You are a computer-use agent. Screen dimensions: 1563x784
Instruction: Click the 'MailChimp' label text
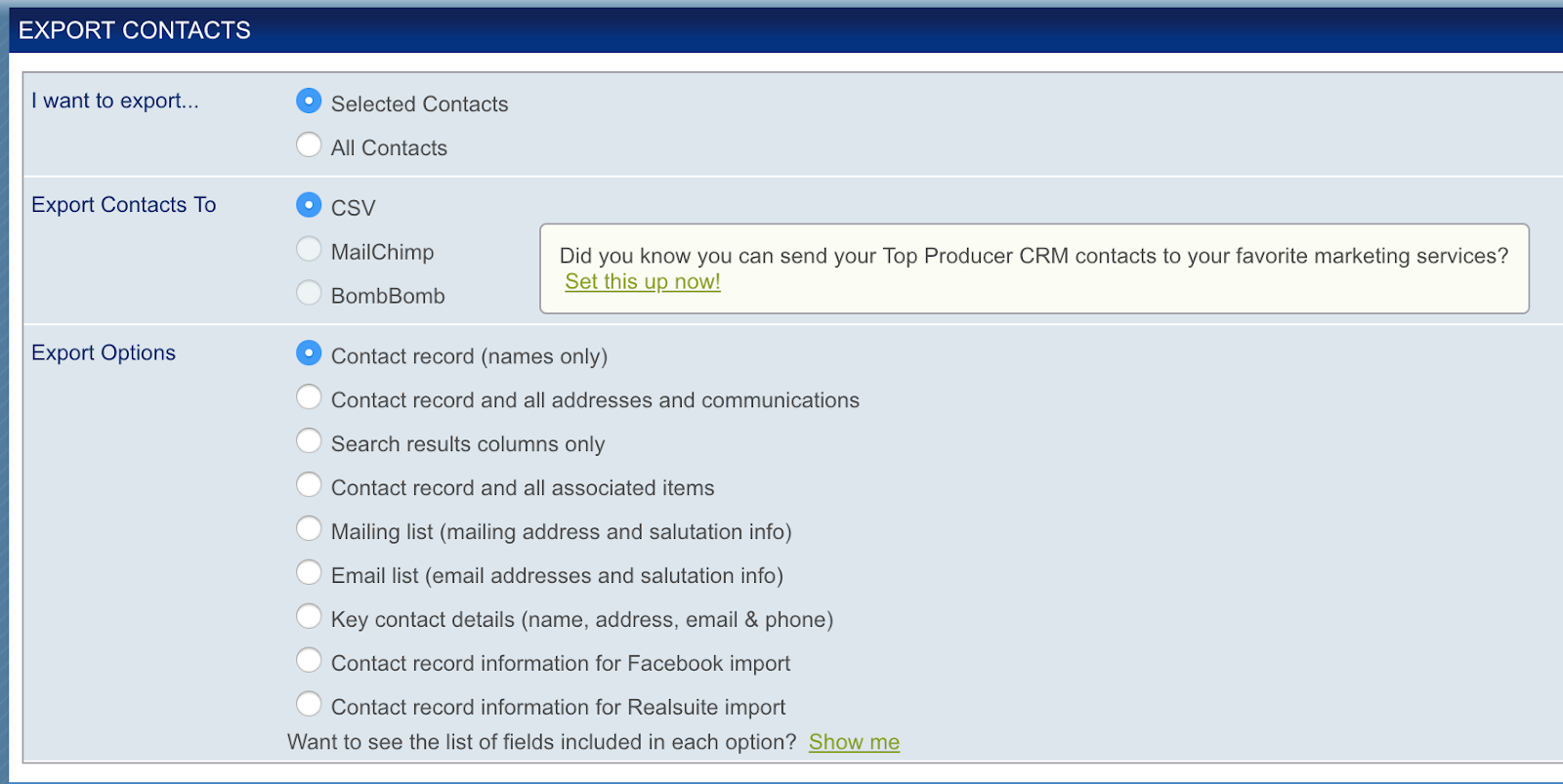coord(382,252)
